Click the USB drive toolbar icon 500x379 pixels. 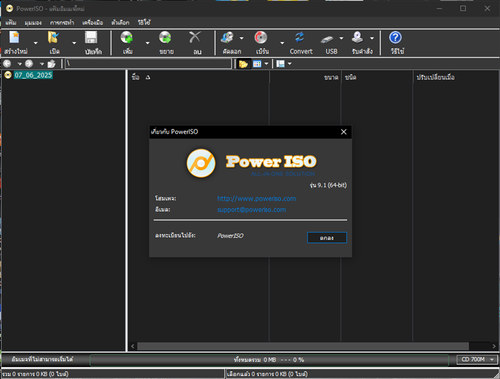point(327,39)
